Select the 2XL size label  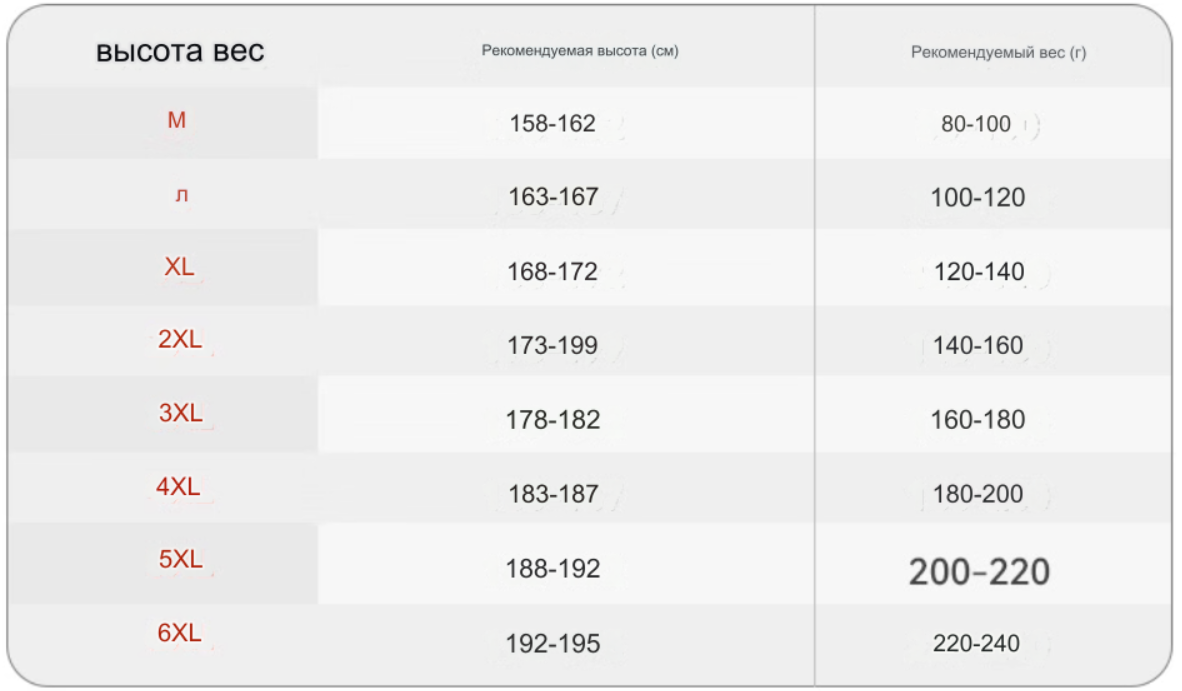180,339
